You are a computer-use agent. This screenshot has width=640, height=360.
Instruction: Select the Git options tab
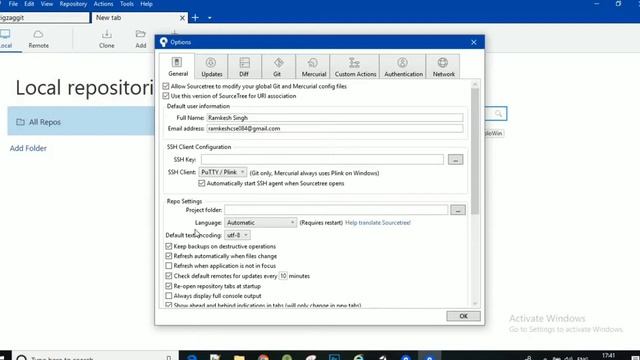(278, 67)
